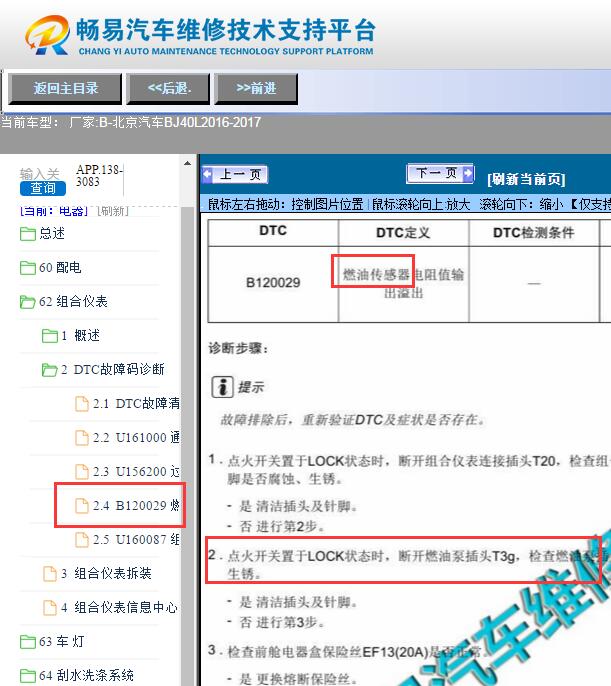Click page icon of 4 组合仪表信息中心
Image resolution: width=611 pixels, height=686 pixels.
50,608
